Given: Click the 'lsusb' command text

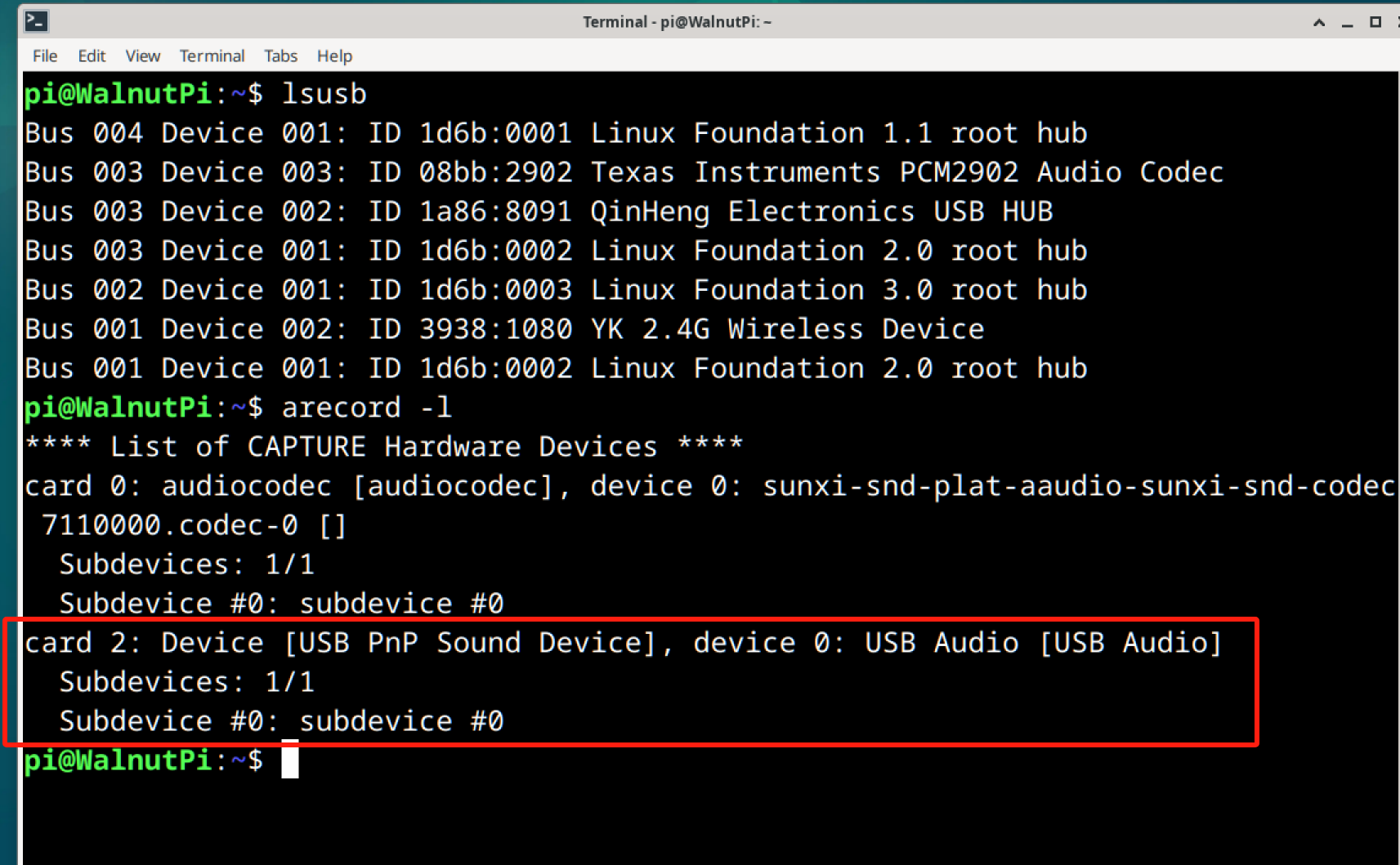Looking at the screenshot, I should point(324,94).
